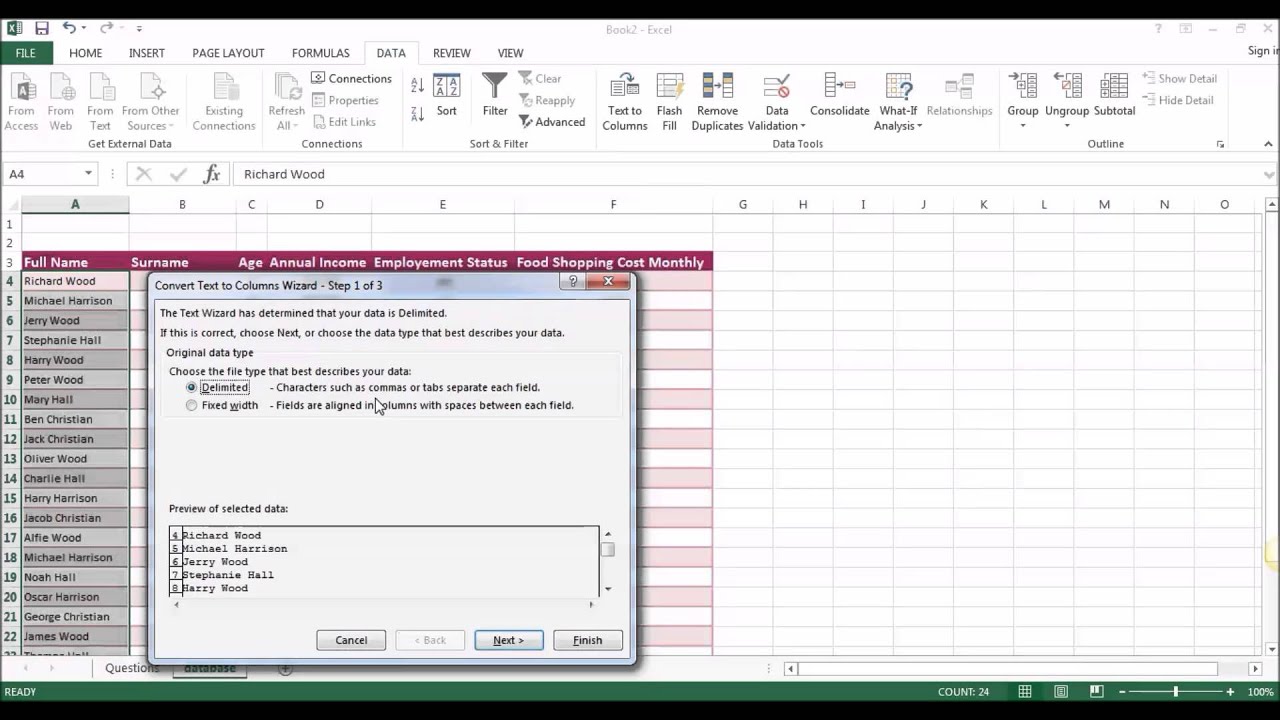The height and width of the screenshot is (720, 1280).
Task: Switch to the HOME tab
Action: point(85,53)
